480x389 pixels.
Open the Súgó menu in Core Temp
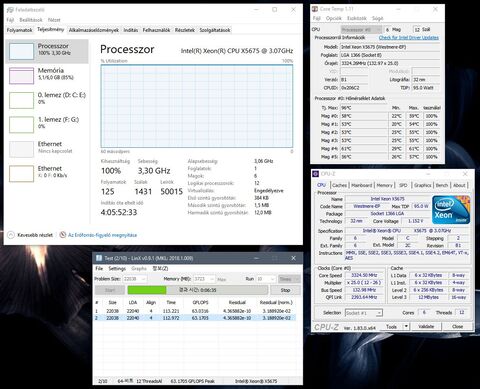pyautogui.click(x=377, y=18)
